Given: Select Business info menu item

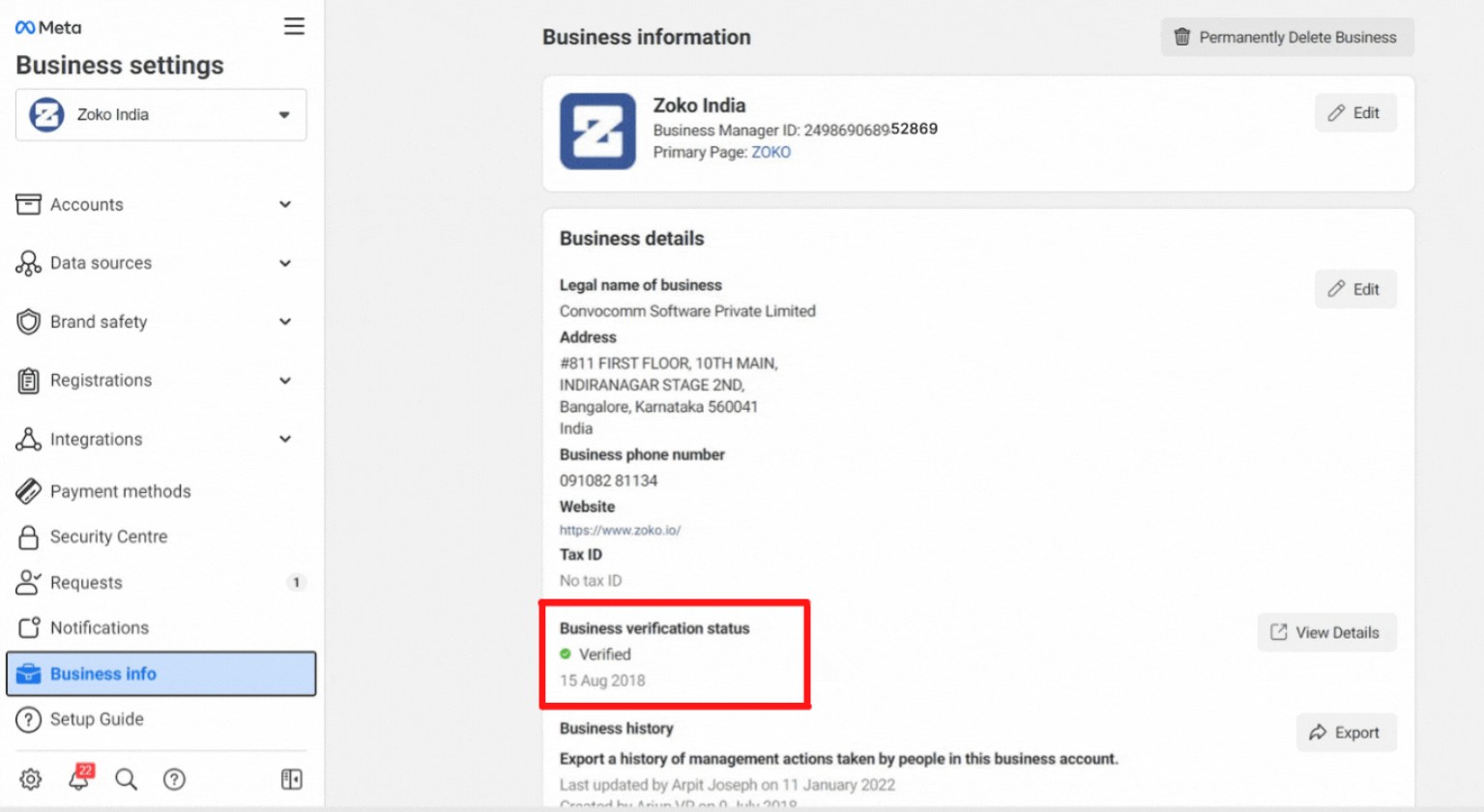Looking at the screenshot, I should point(161,674).
